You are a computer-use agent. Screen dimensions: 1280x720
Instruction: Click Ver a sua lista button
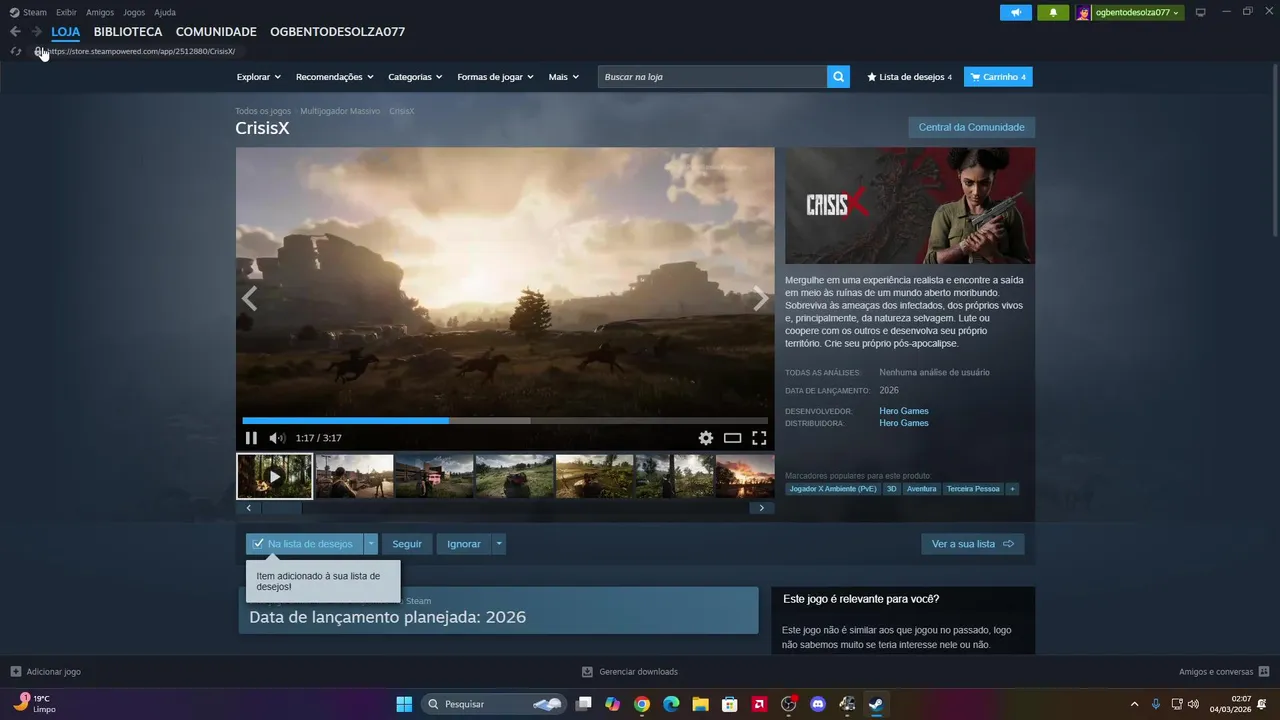pyautogui.click(x=972, y=544)
